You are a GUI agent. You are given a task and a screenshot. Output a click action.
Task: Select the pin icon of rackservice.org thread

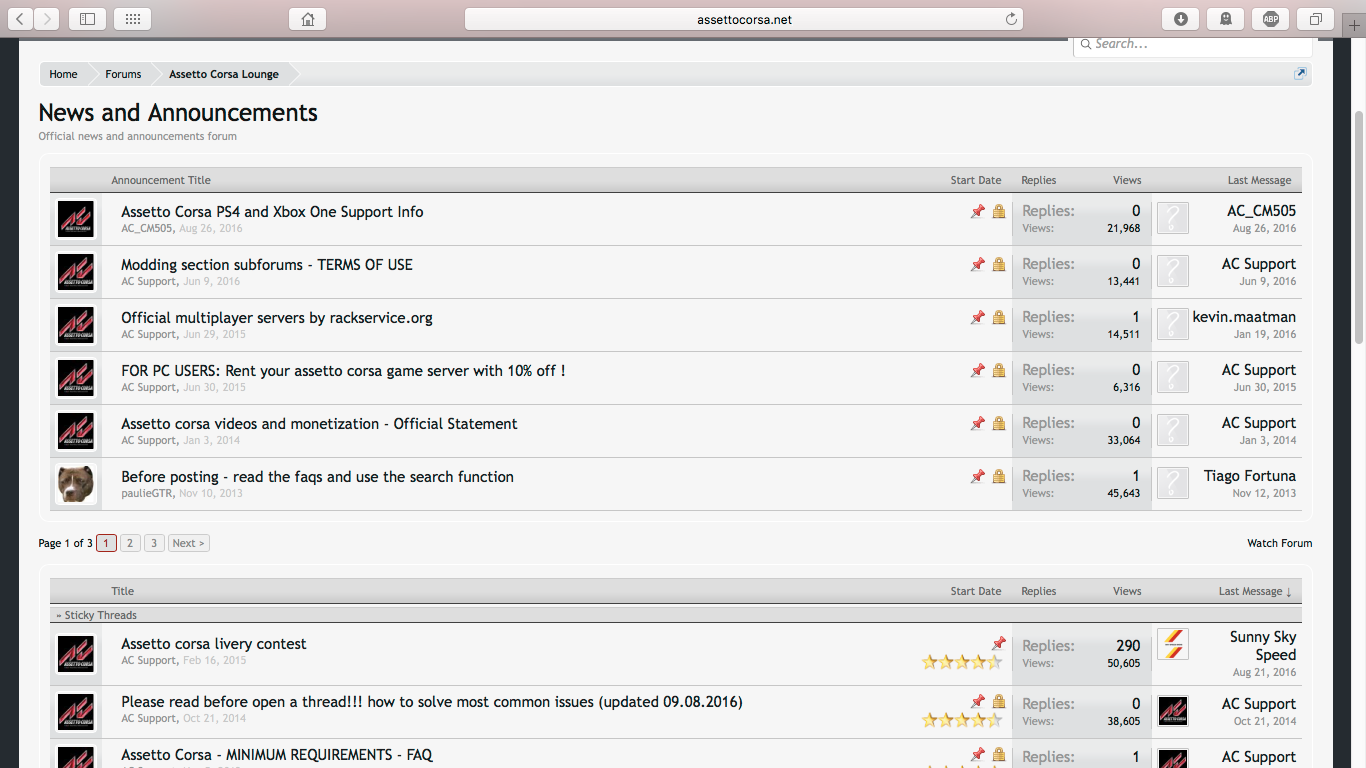978,318
